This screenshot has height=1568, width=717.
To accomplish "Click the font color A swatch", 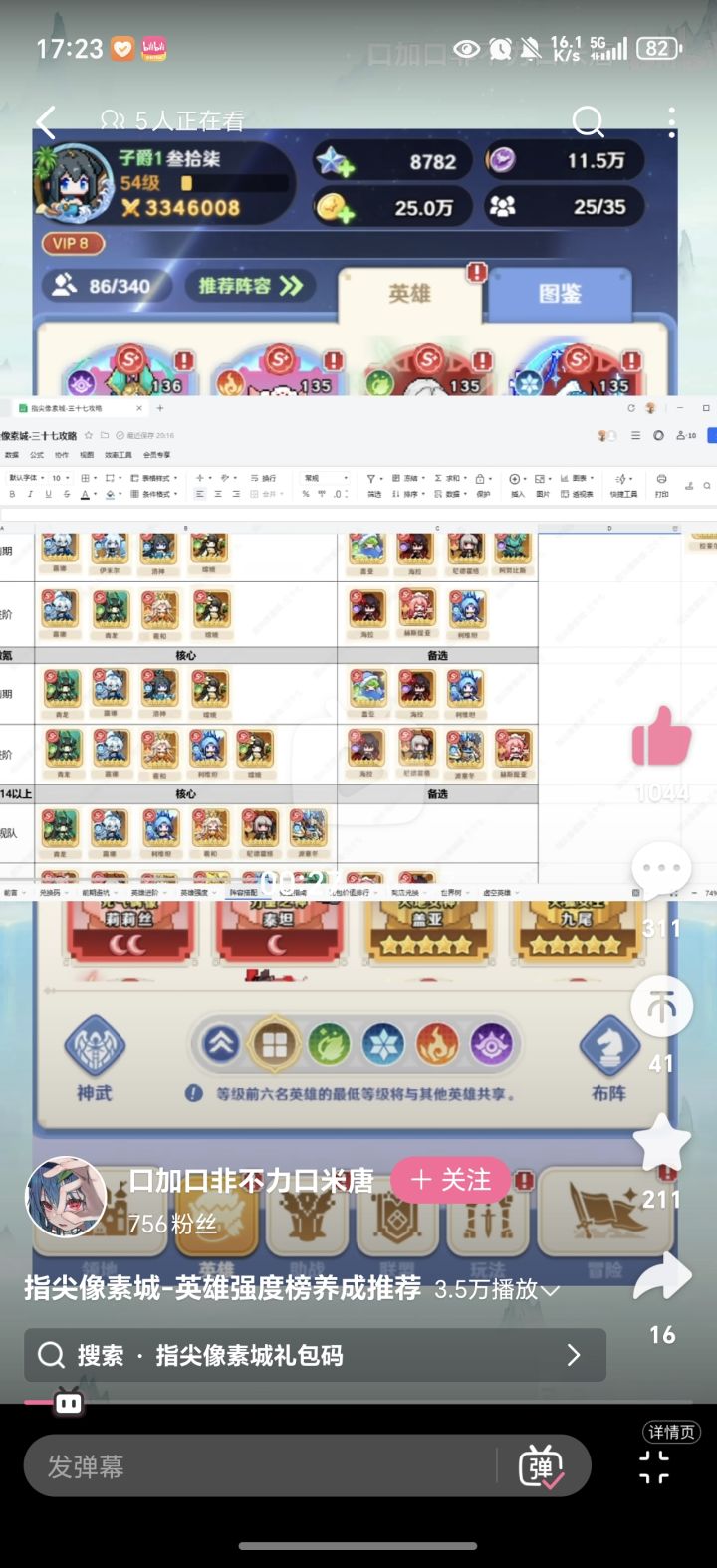I will [85, 494].
